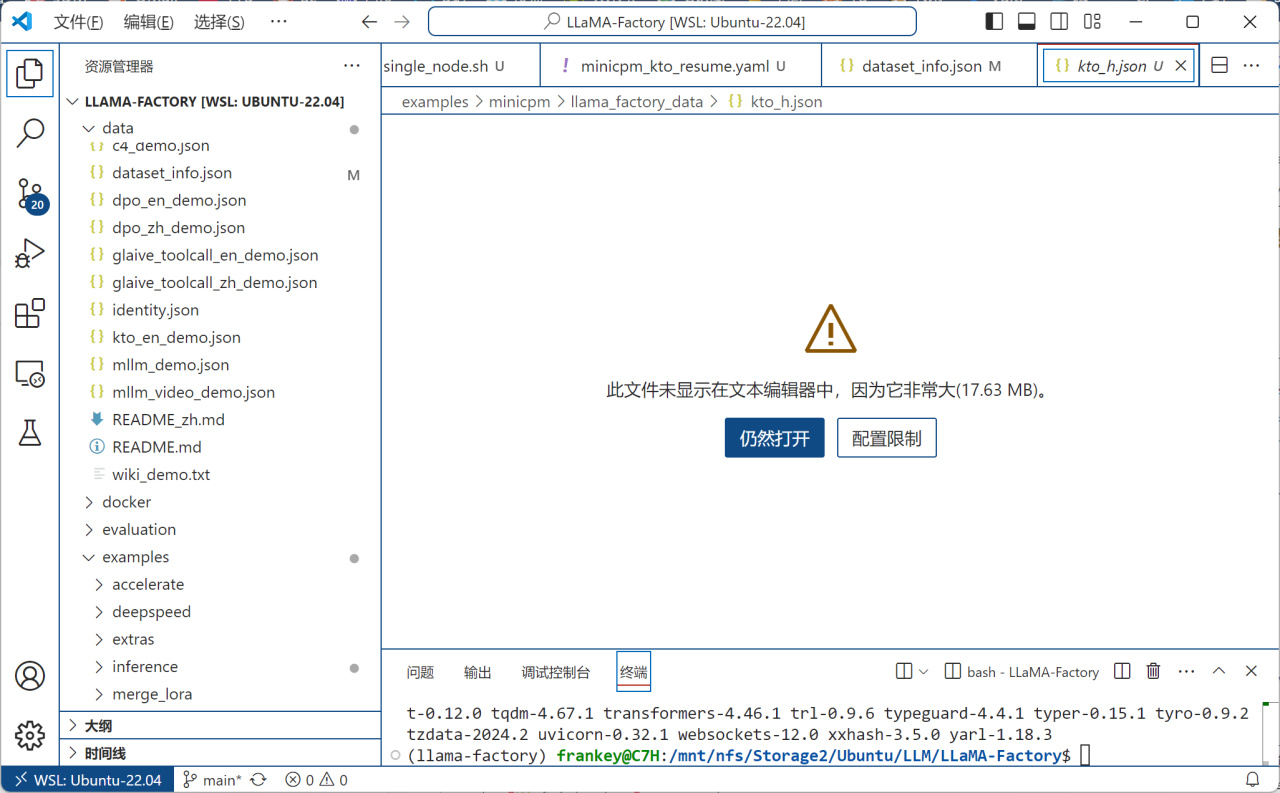Screen dimensions: 1280x793
Task: Switch to the single_node.sh editor tab
Action: coord(461,66)
